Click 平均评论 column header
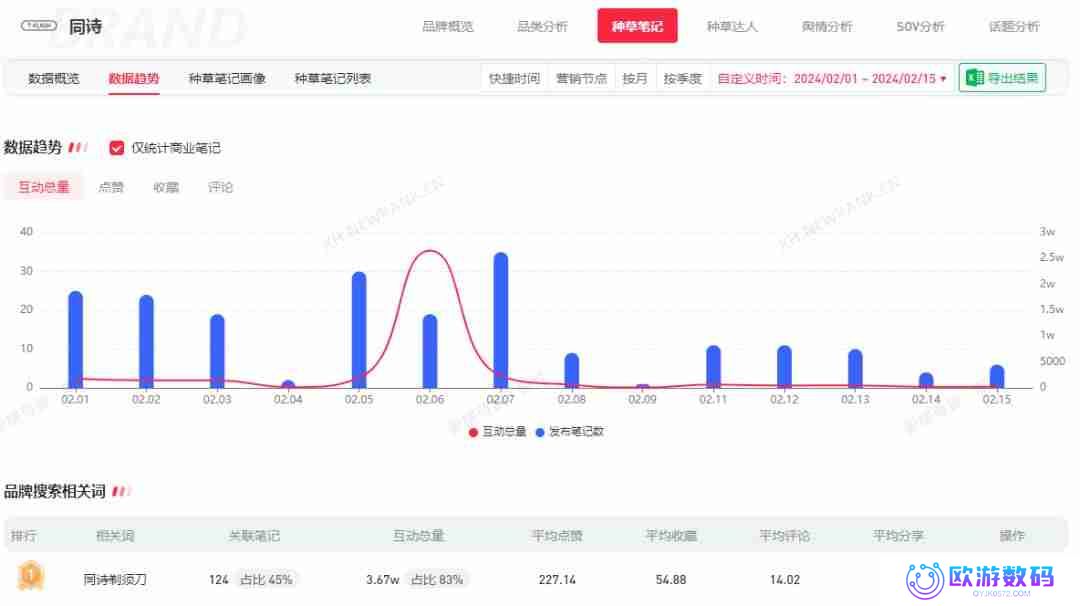The image size is (1080, 606). click(x=785, y=536)
